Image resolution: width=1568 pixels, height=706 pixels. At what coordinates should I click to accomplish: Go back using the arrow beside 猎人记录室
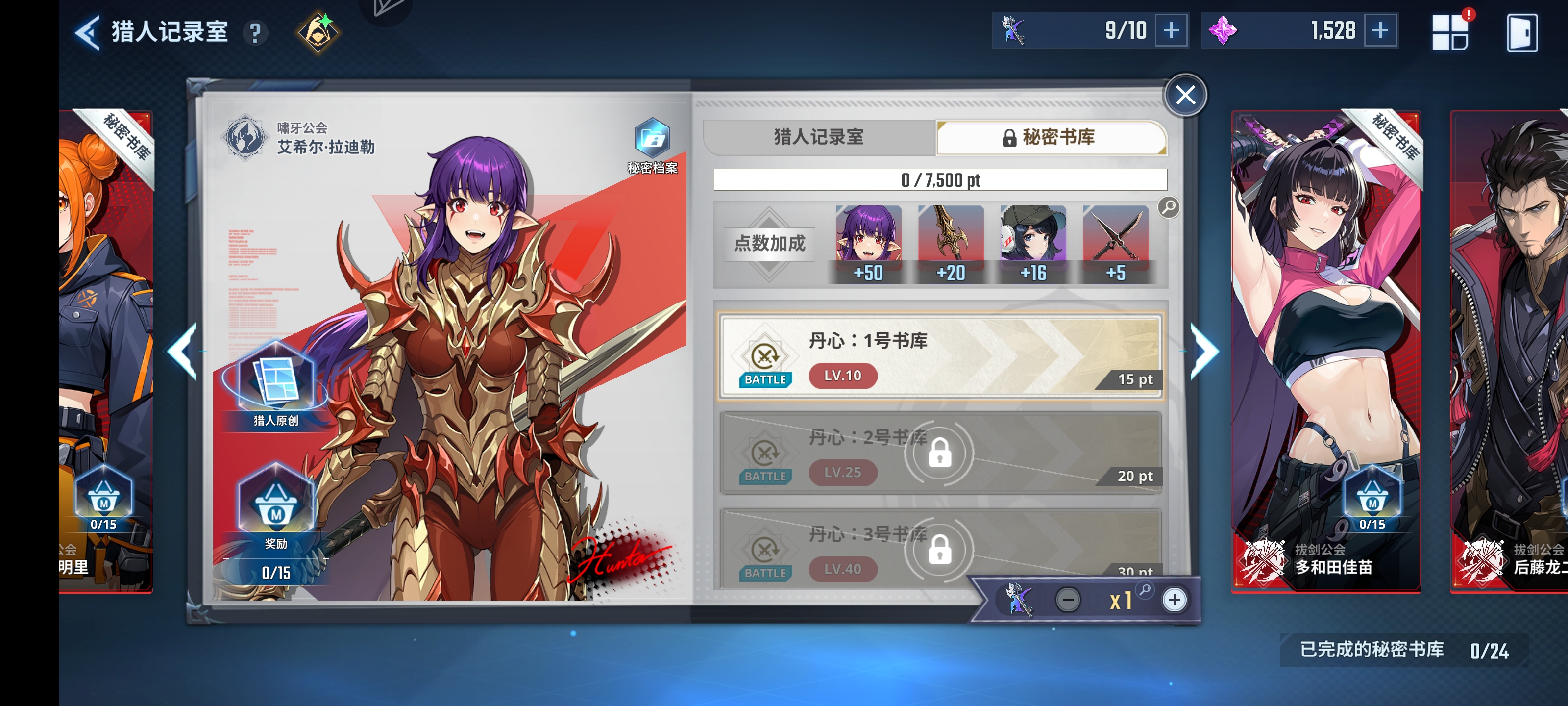tap(88, 32)
